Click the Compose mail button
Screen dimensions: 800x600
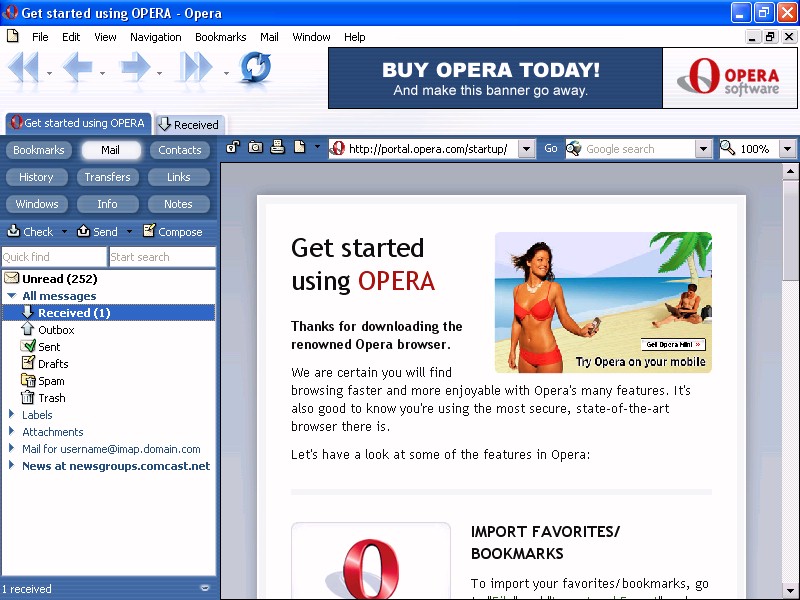173,232
